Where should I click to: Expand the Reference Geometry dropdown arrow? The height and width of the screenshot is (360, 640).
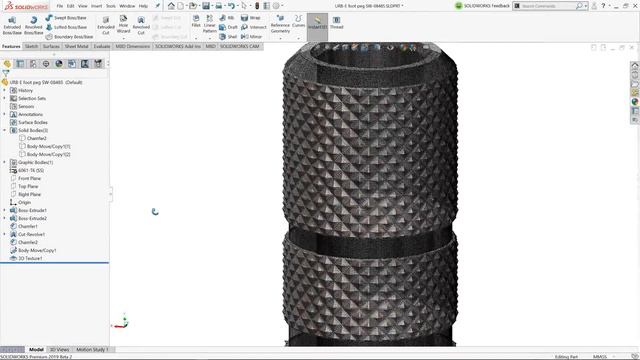(280, 38)
